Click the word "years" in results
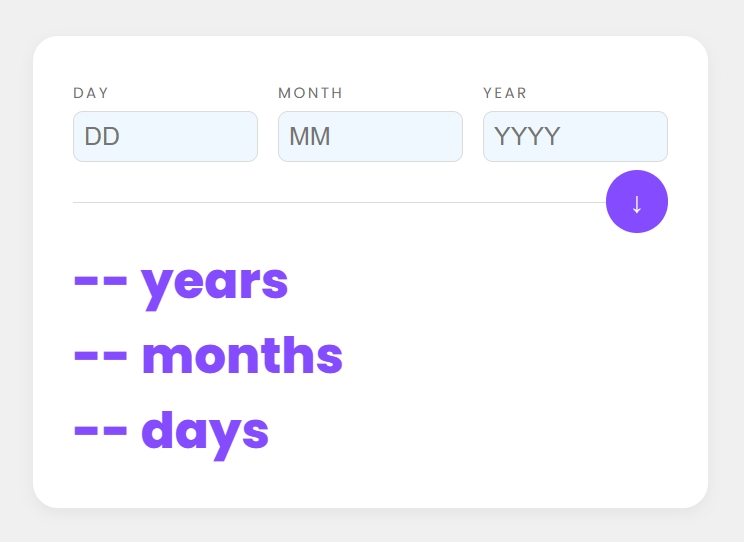This screenshot has width=744, height=542. pyautogui.click(x=214, y=283)
